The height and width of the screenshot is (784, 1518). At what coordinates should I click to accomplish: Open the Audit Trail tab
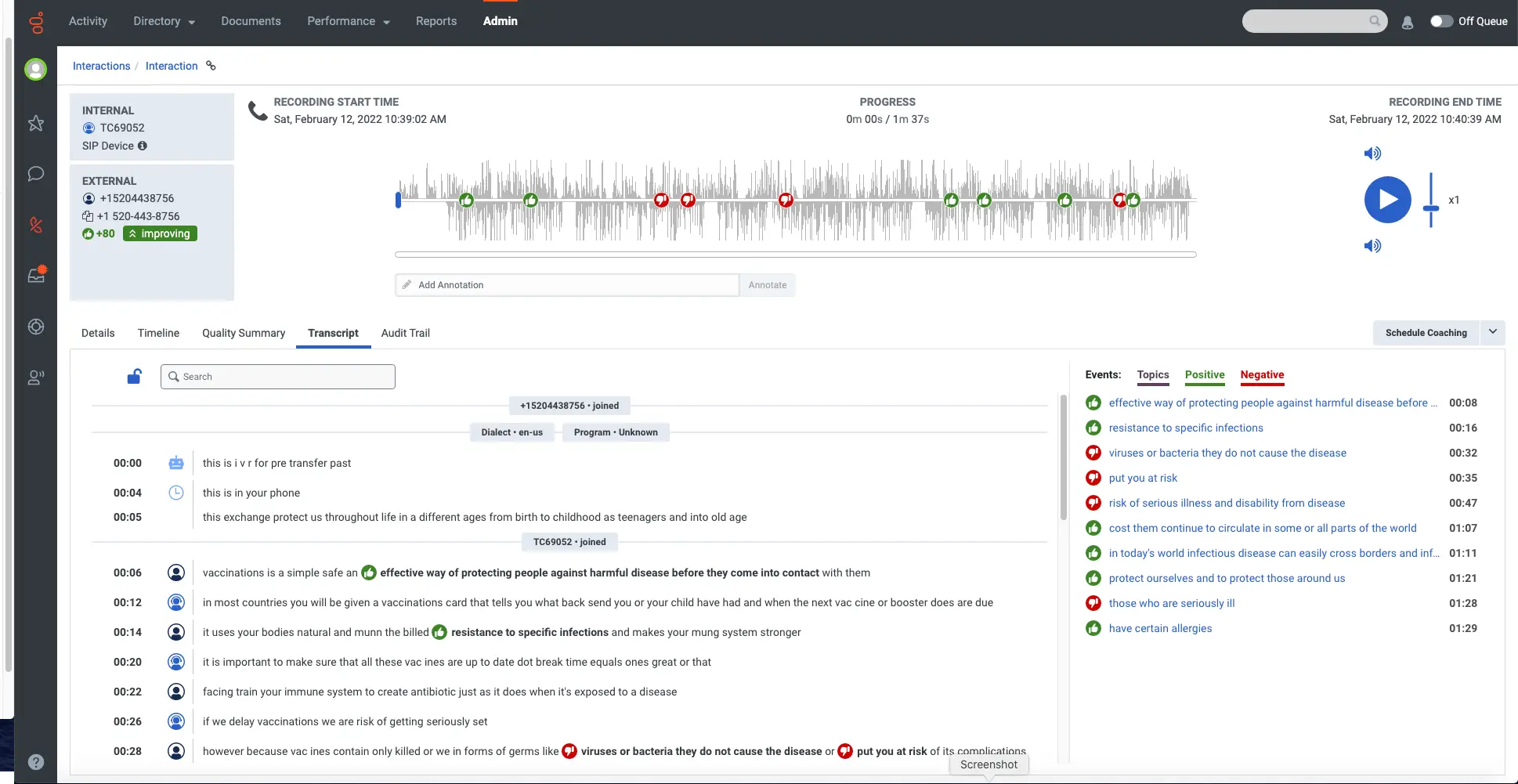click(x=404, y=333)
